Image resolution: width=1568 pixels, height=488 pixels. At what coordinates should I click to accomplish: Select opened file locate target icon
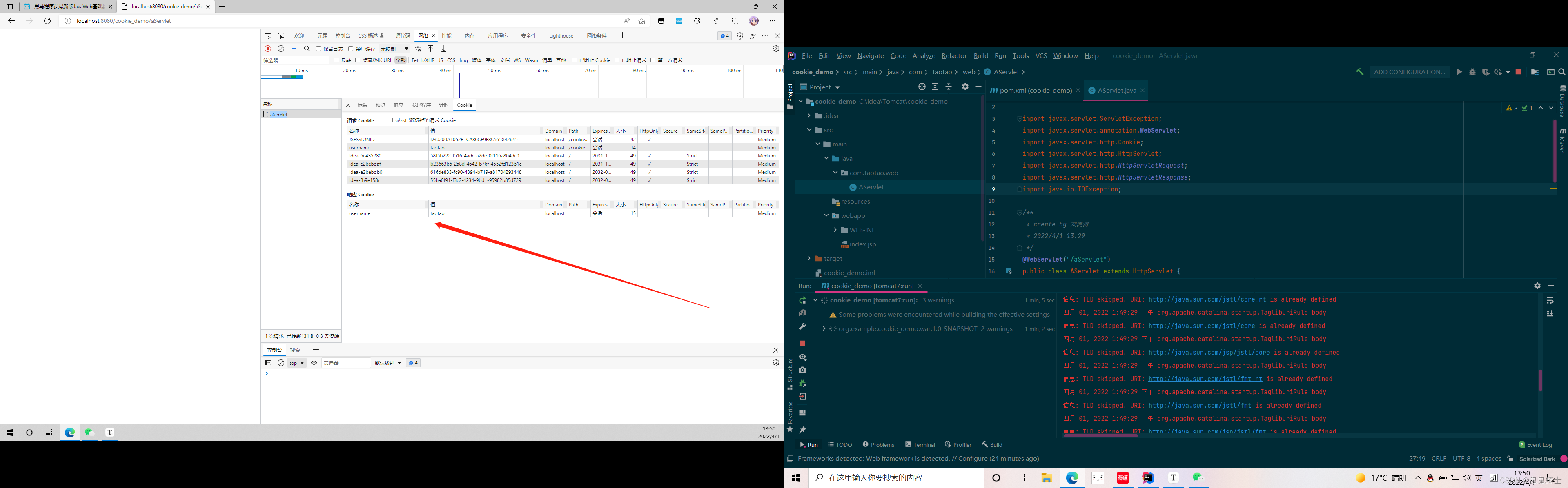coord(922,87)
